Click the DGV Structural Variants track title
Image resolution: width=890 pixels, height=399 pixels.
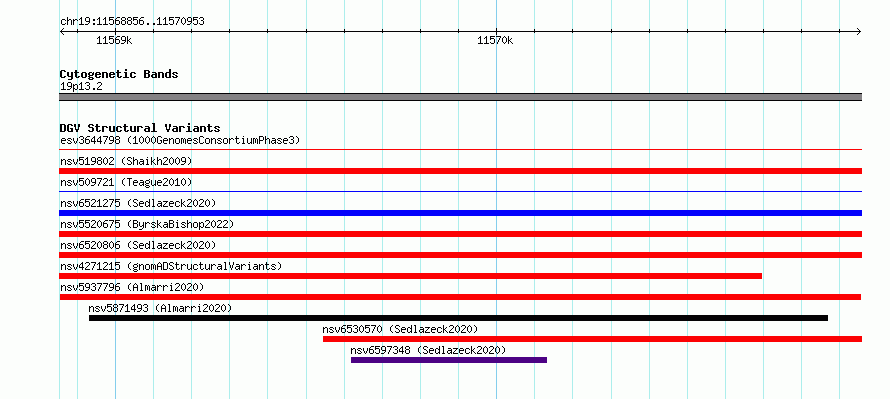[140, 128]
